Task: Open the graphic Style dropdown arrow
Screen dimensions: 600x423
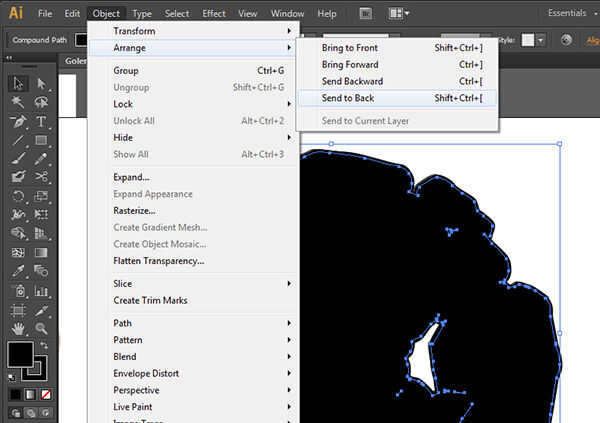Action: [540, 40]
